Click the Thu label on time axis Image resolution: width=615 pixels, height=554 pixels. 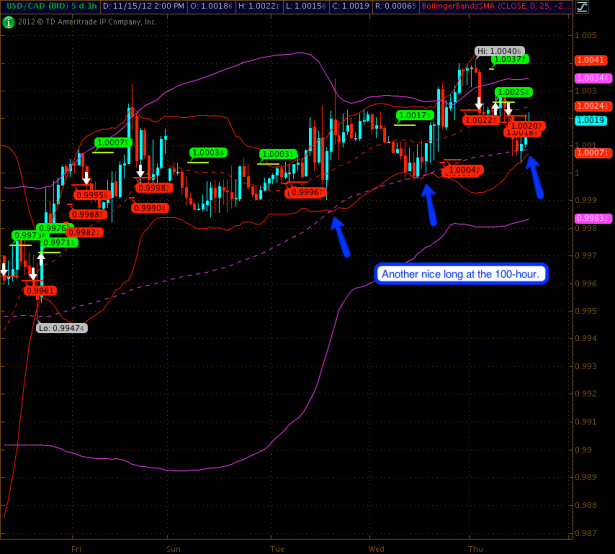tap(475, 549)
